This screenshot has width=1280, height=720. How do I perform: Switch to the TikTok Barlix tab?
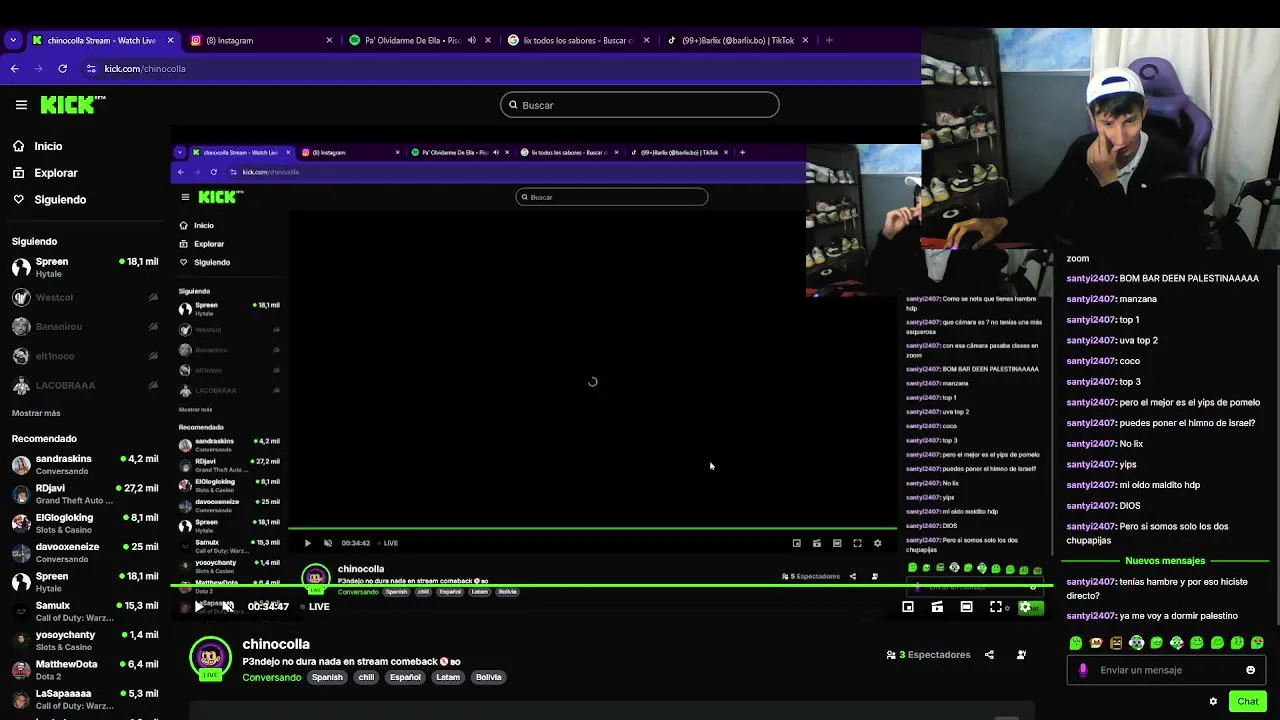point(737,40)
